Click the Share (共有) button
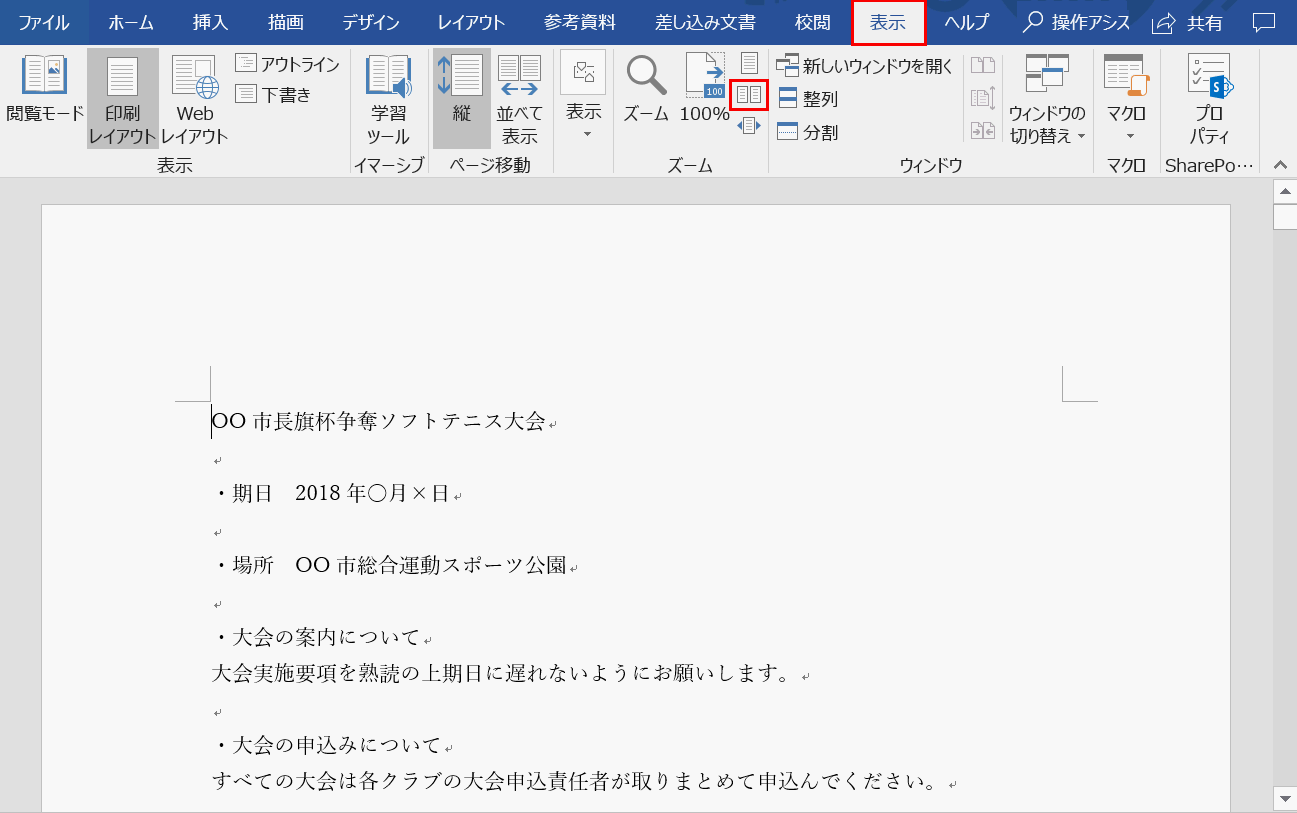1297x813 pixels. tap(1189, 22)
